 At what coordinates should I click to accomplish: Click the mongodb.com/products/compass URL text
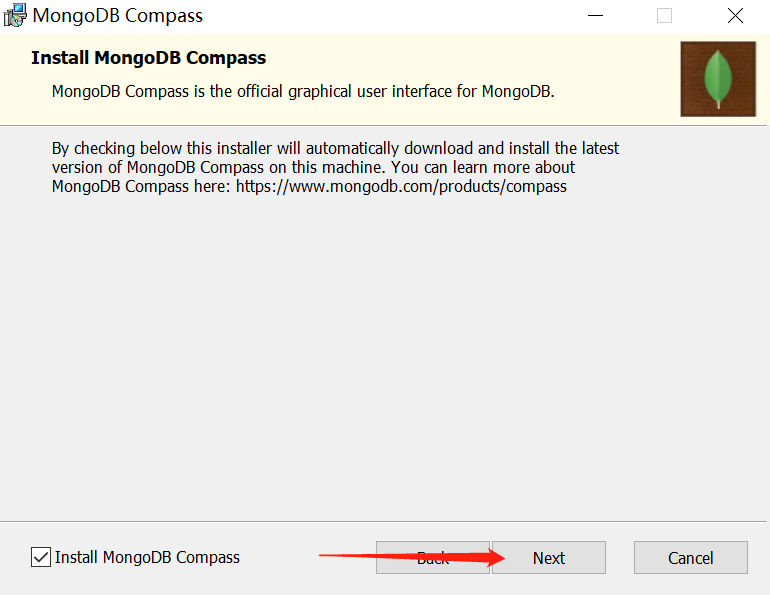click(401, 187)
